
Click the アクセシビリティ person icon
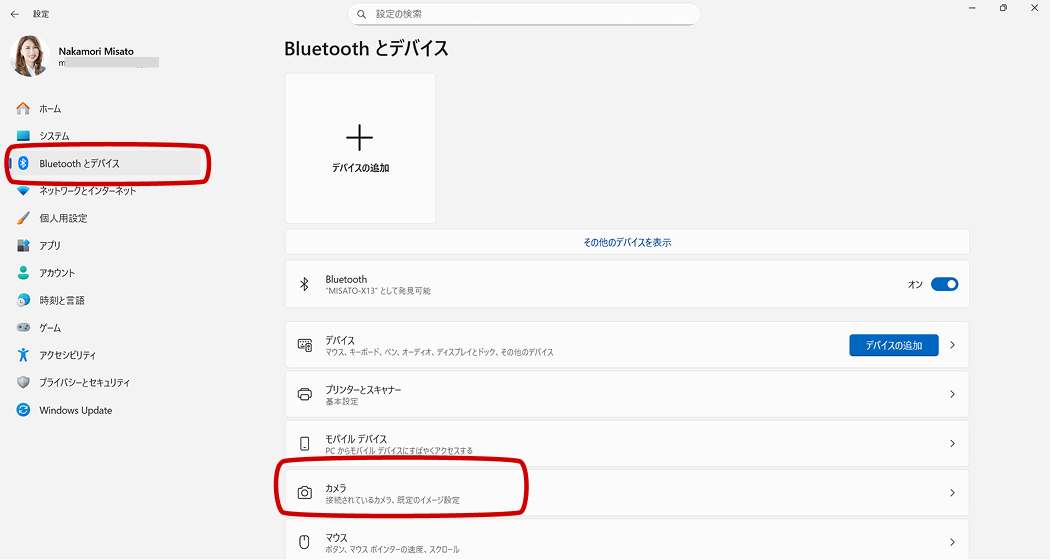coord(23,355)
